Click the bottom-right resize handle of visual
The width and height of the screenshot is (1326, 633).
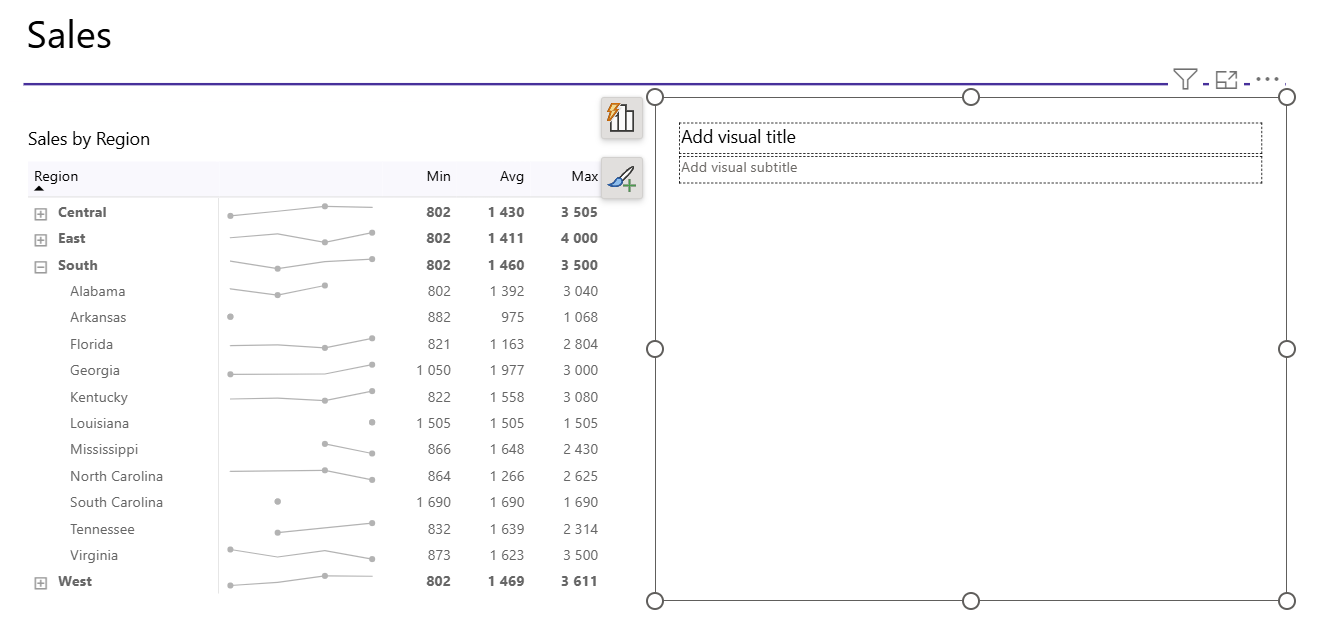coord(1287,600)
